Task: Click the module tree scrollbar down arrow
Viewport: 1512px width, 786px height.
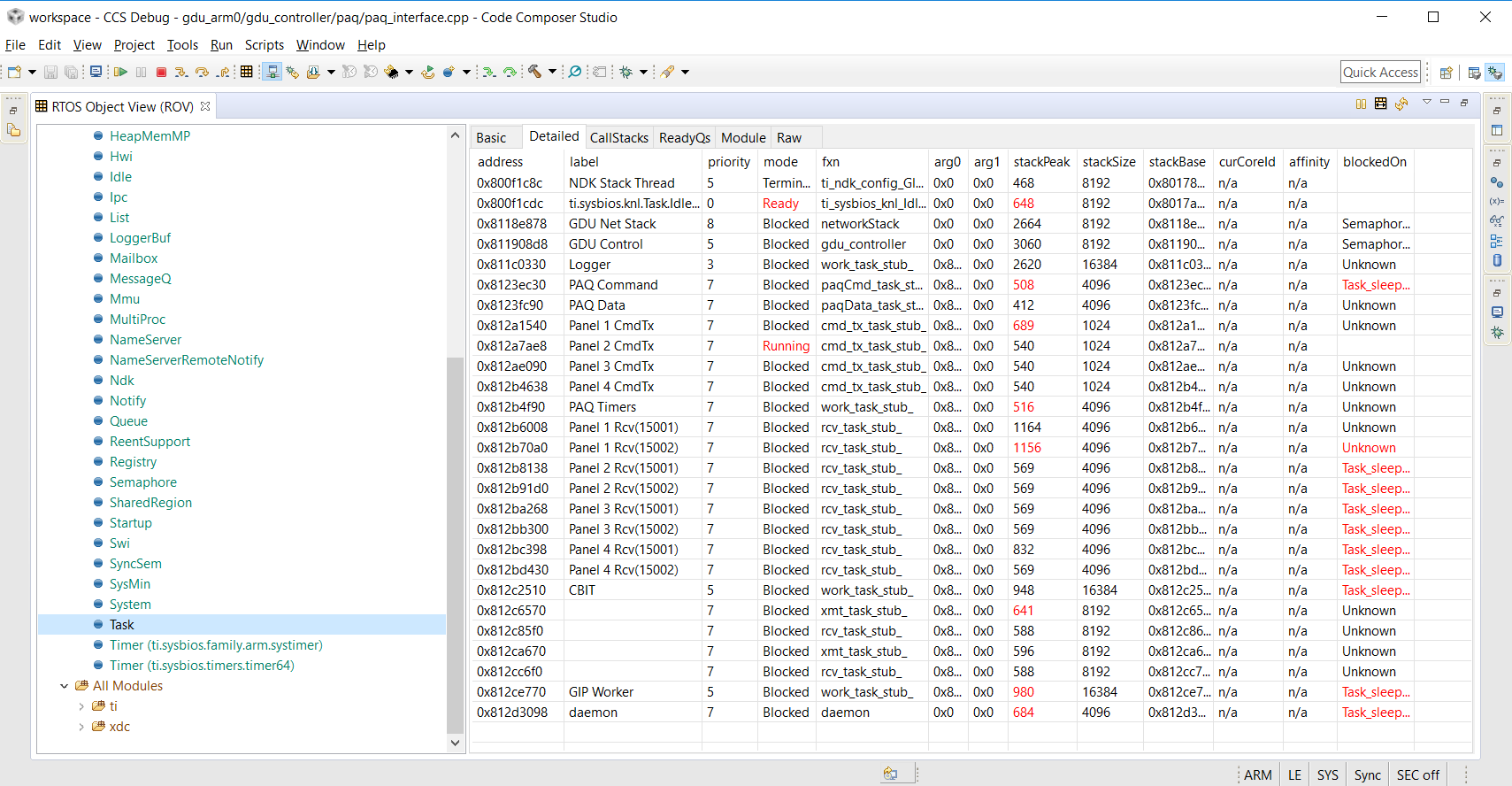Action: click(x=455, y=744)
